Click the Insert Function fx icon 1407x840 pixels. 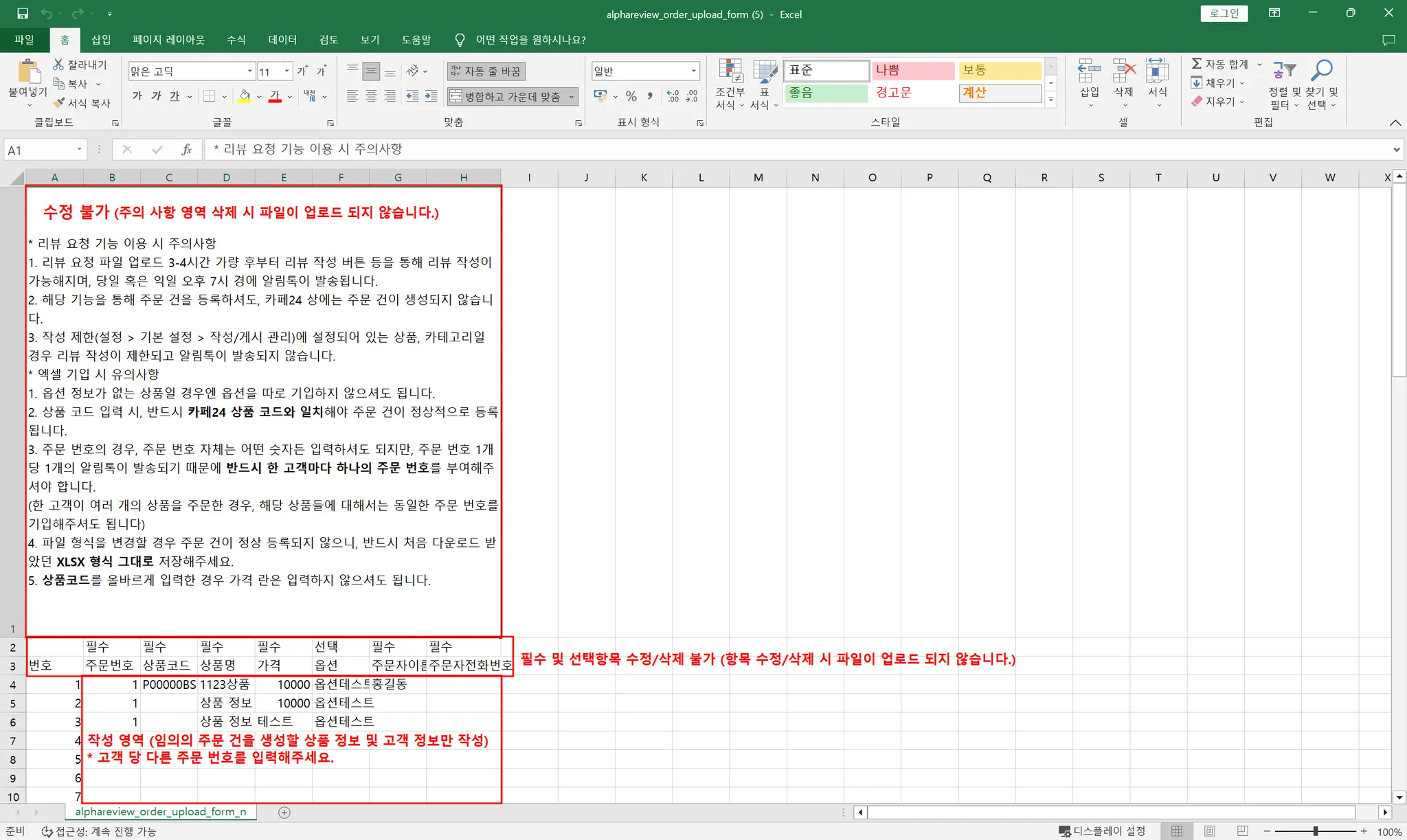point(186,150)
